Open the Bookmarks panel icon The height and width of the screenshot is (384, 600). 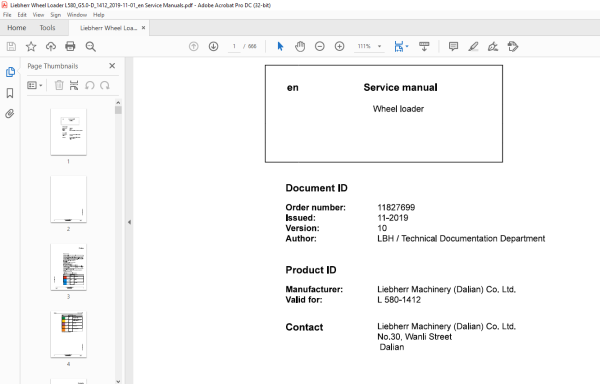pyautogui.click(x=10, y=93)
